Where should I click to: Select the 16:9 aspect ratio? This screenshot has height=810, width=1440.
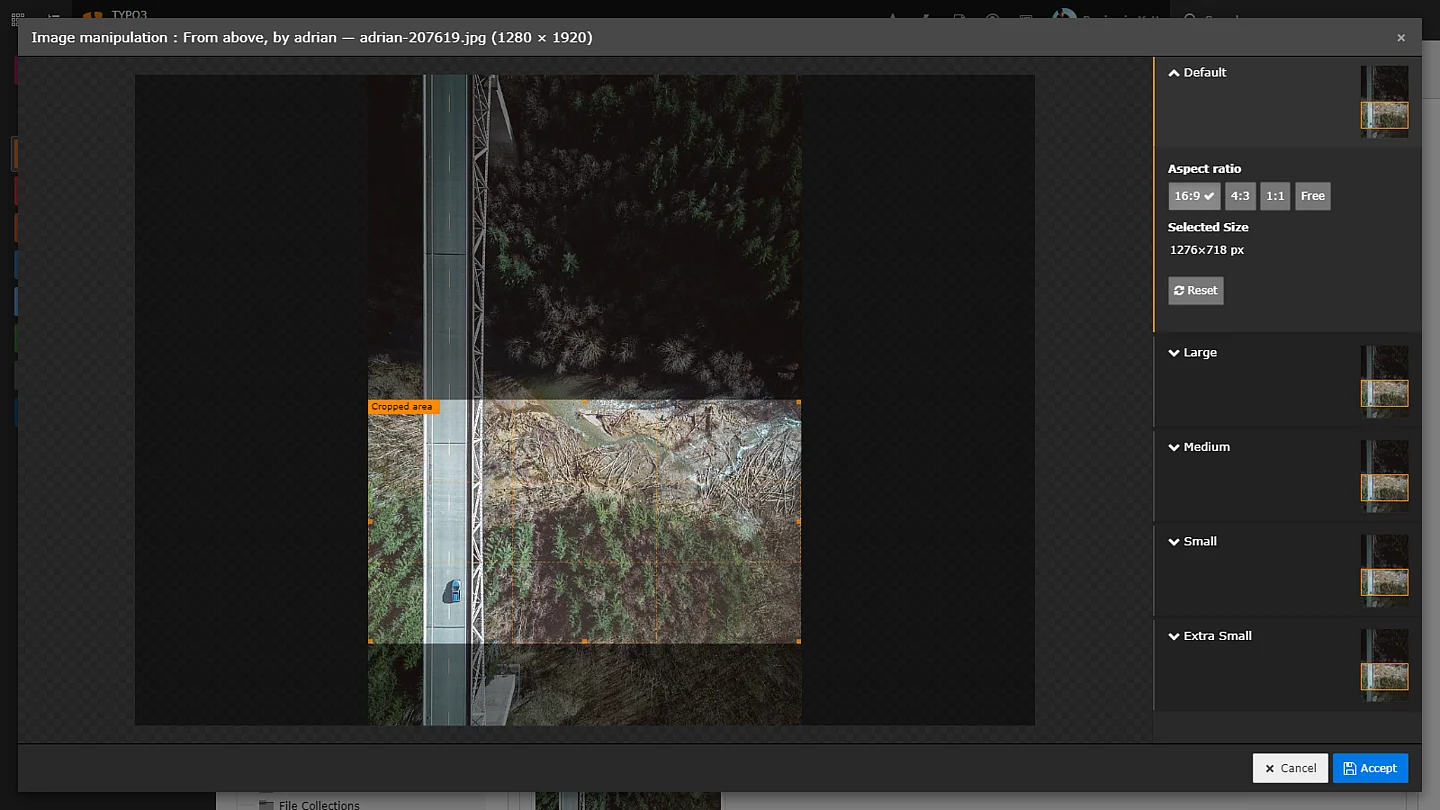(x=1194, y=196)
